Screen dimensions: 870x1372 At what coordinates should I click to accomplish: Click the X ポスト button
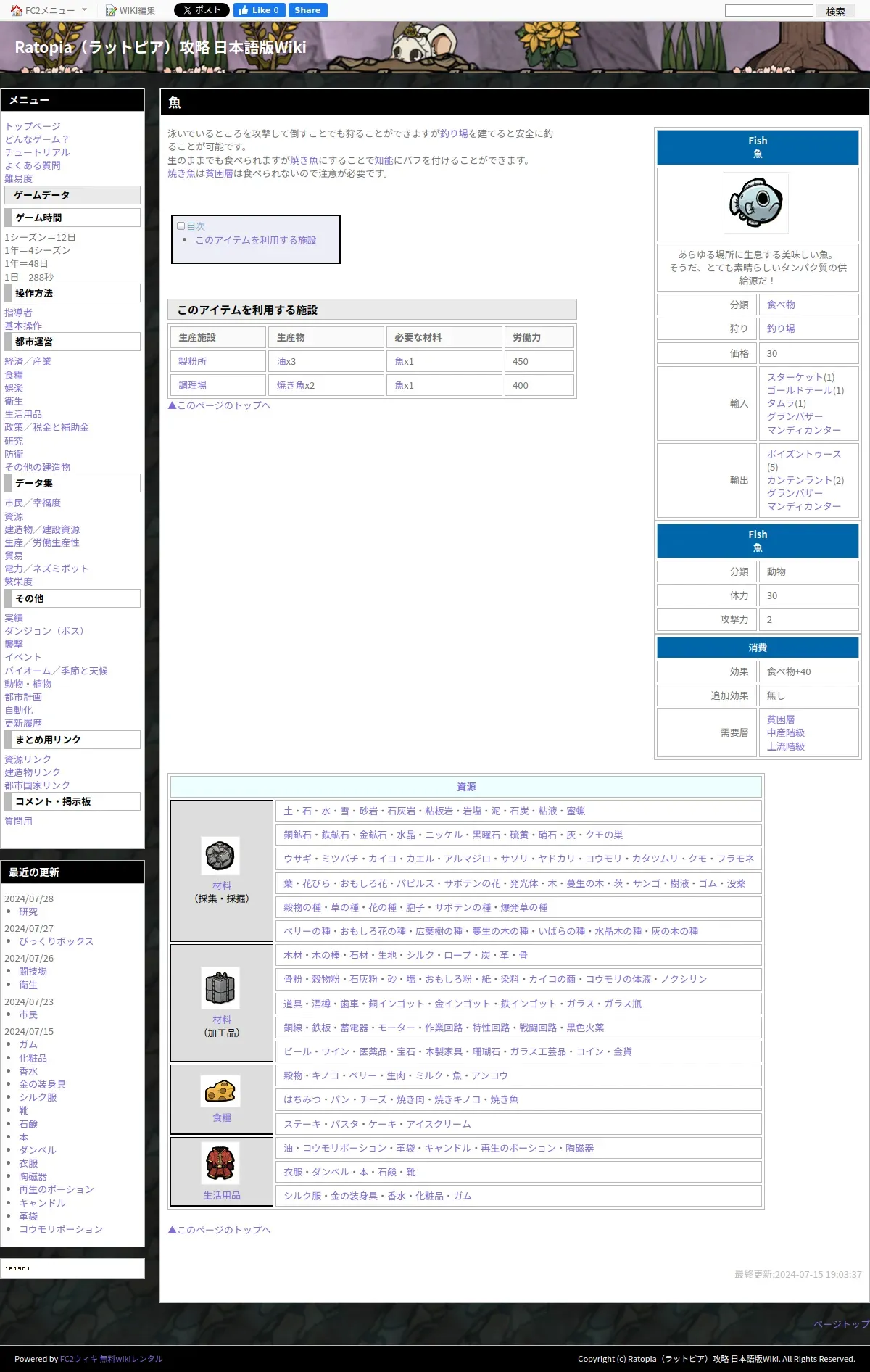[202, 10]
